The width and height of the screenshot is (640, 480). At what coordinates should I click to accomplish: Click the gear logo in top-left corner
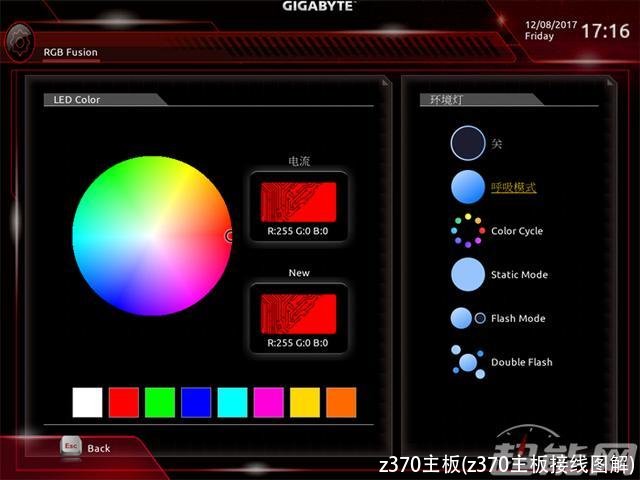coord(17,41)
